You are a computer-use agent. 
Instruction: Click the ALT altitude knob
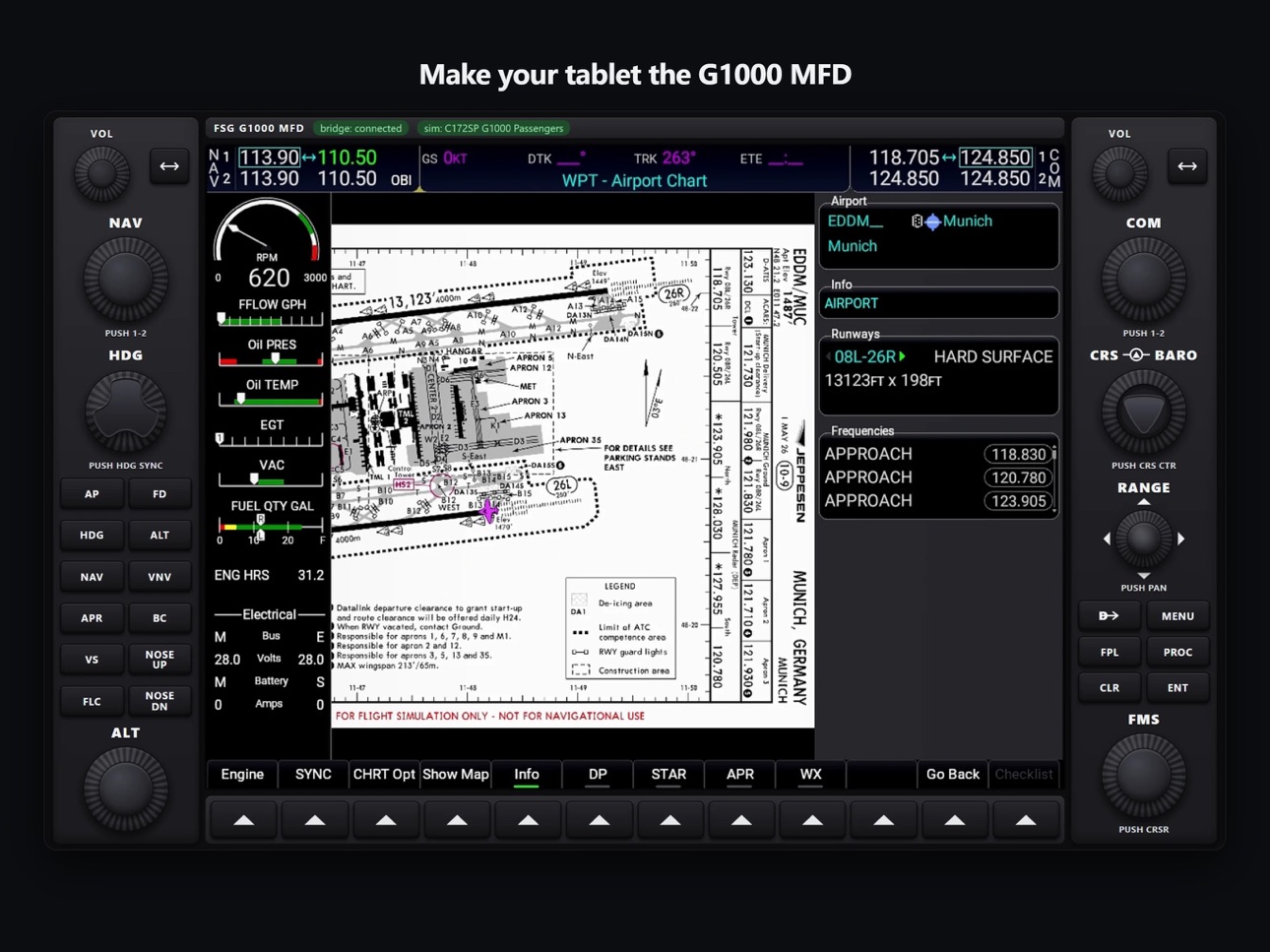point(125,788)
